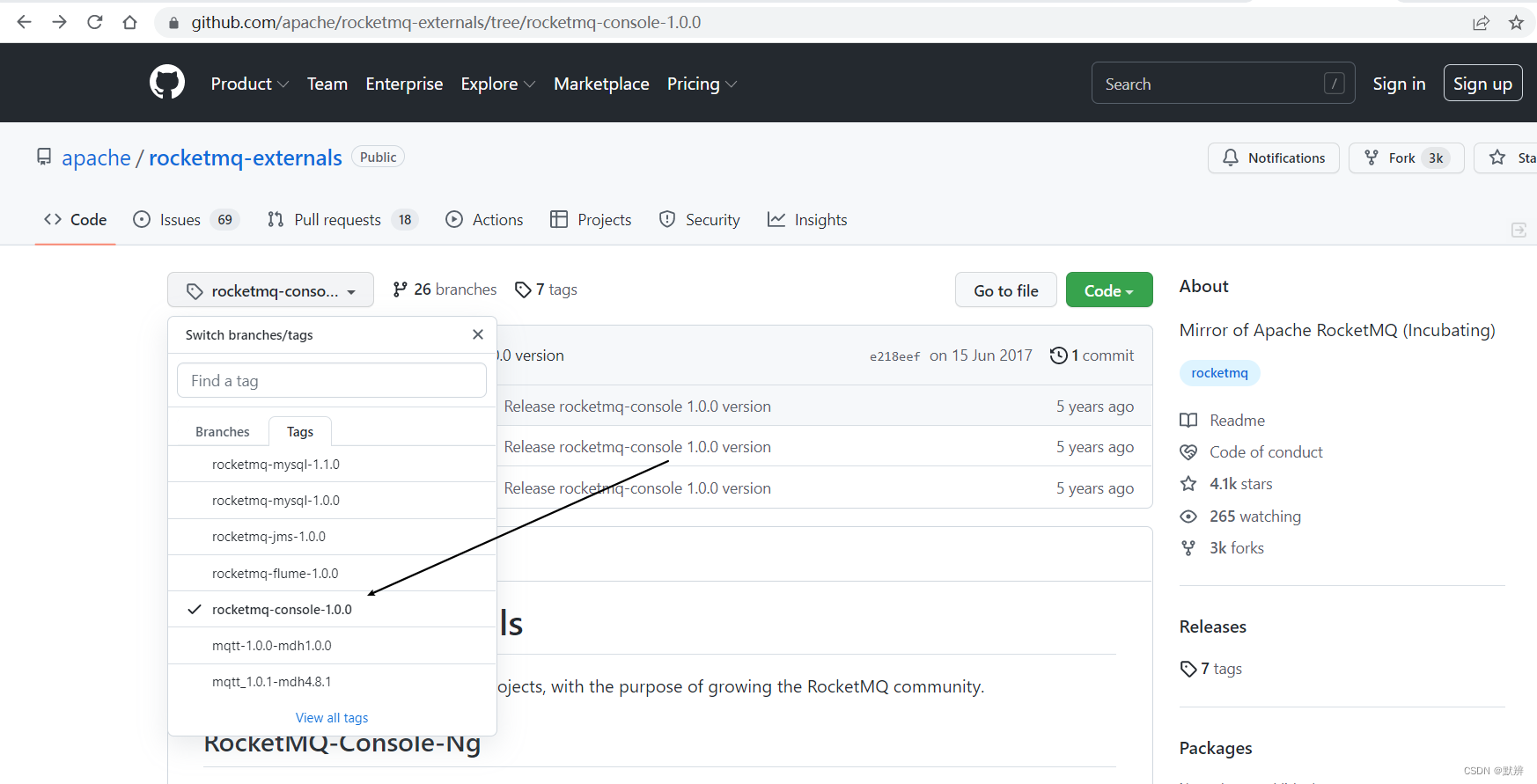This screenshot has height=784, width=1537.
Task: Open commit hash e218eef
Action: (894, 356)
